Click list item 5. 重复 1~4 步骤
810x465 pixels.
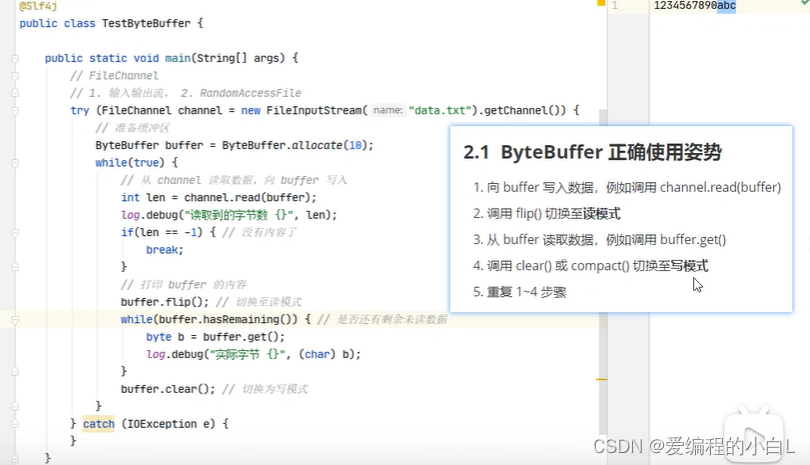pyautogui.click(x=520, y=292)
